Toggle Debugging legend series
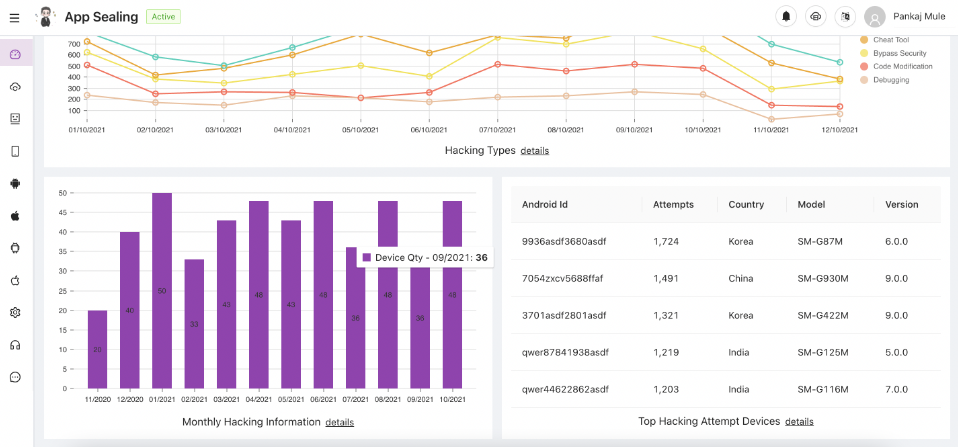958x447 pixels. (890, 79)
